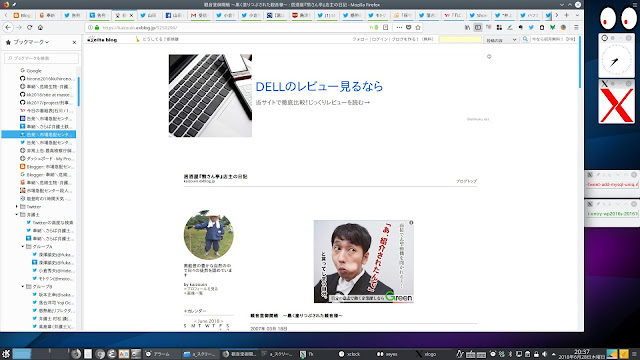Click the blog search magnifier icon
Screen dimensions: 640x360
(525, 39)
